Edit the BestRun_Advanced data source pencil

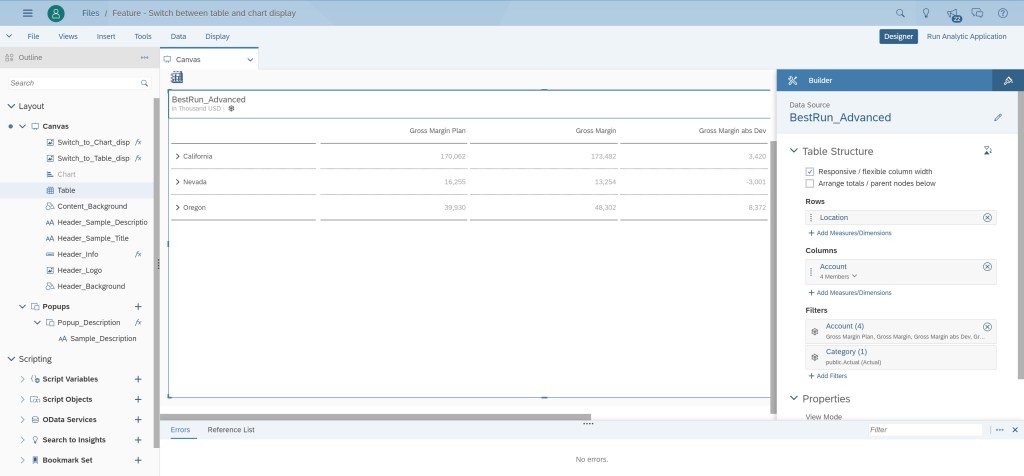pos(997,117)
